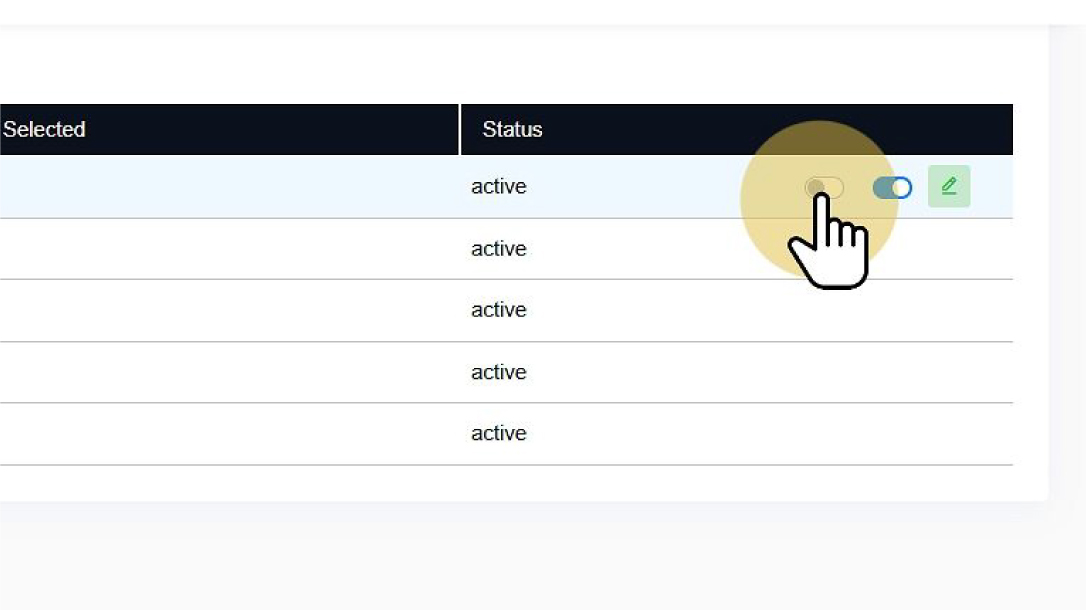Viewport: 1086px width, 610px height.
Task: Switch off the enabled blue toggle
Action: [892, 187]
